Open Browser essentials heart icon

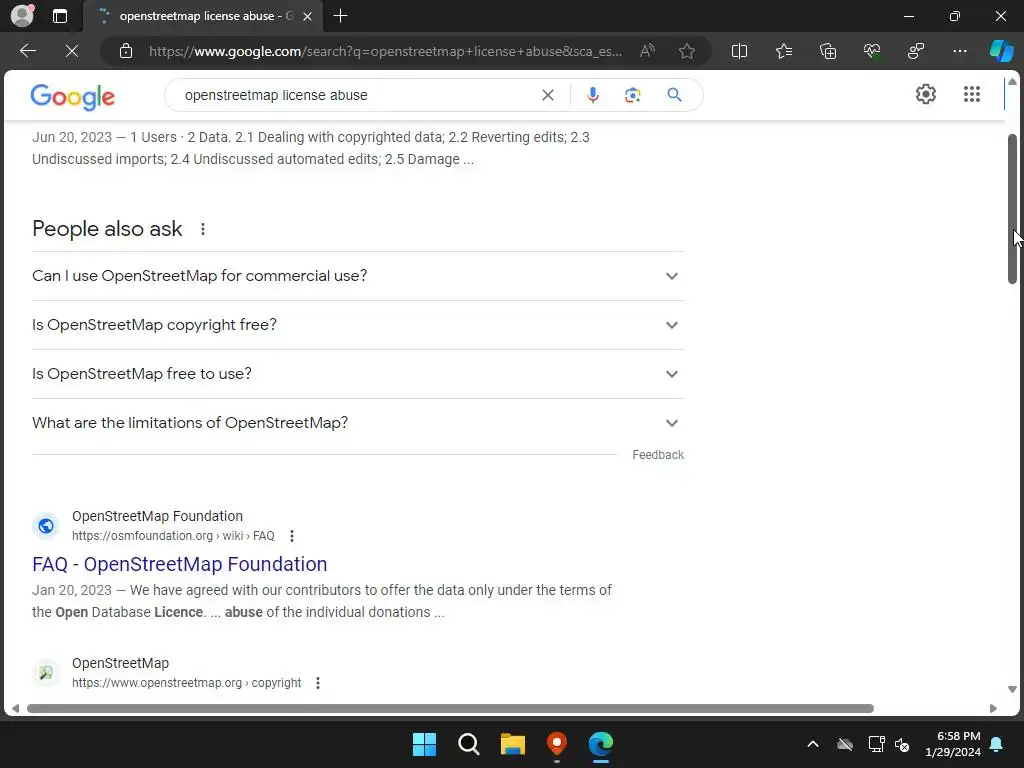(x=872, y=51)
